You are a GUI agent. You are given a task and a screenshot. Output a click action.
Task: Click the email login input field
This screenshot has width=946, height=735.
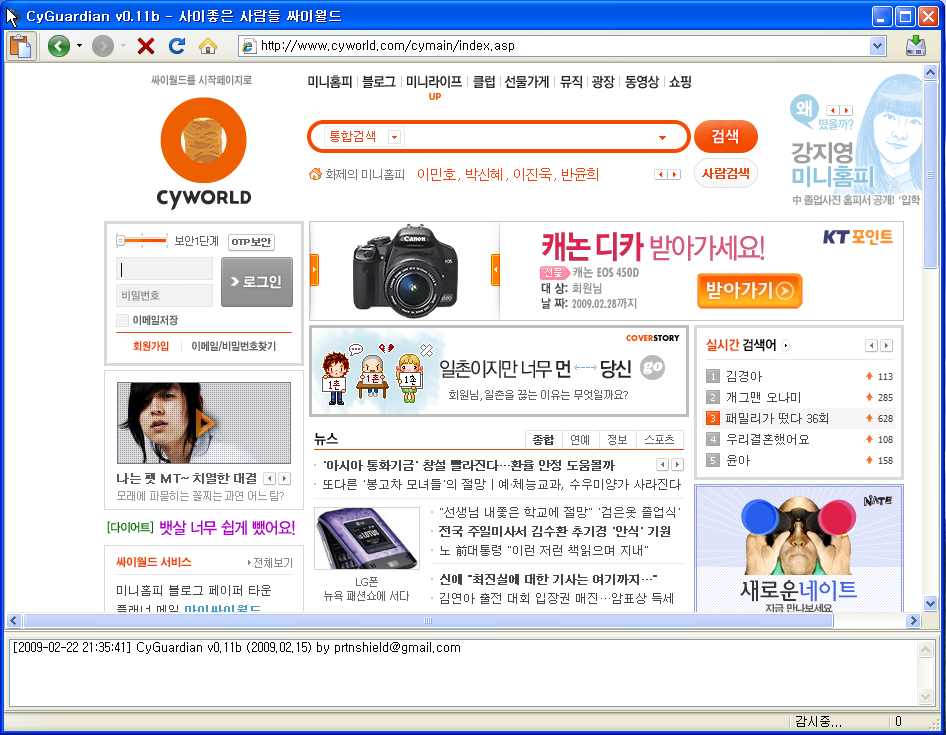tap(164, 269)
